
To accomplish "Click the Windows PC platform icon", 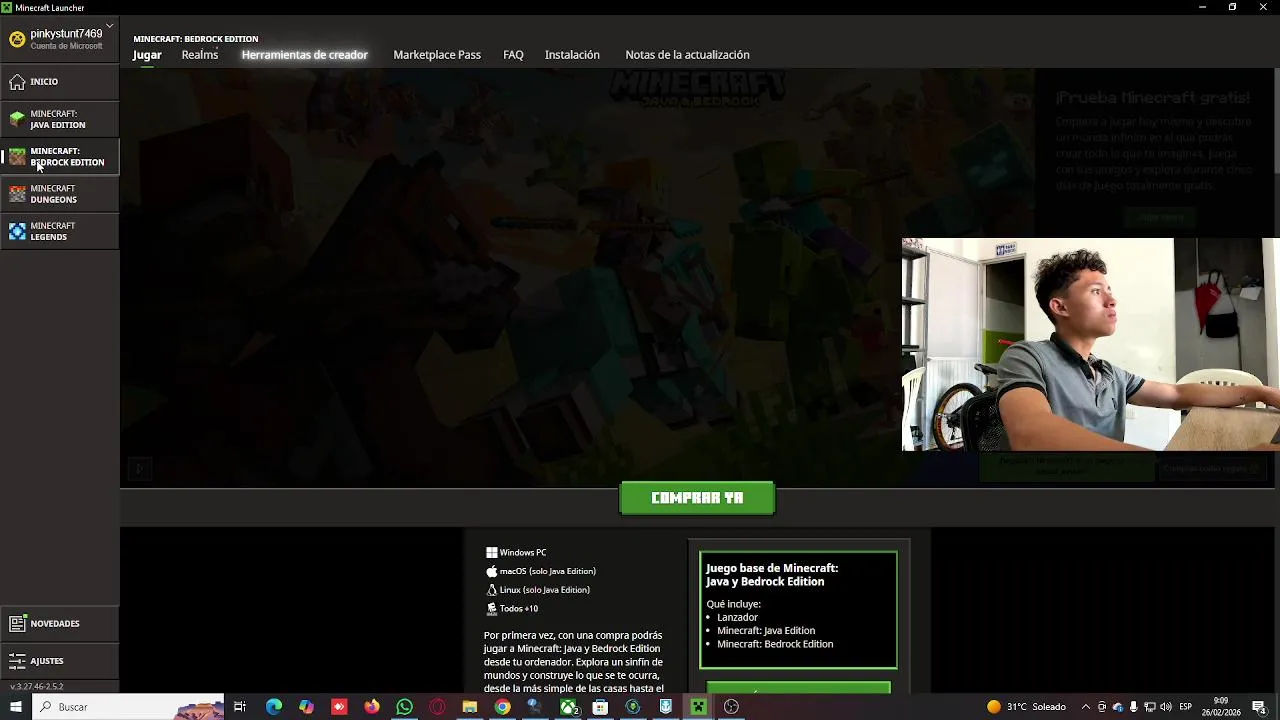I will click(491, 553).
